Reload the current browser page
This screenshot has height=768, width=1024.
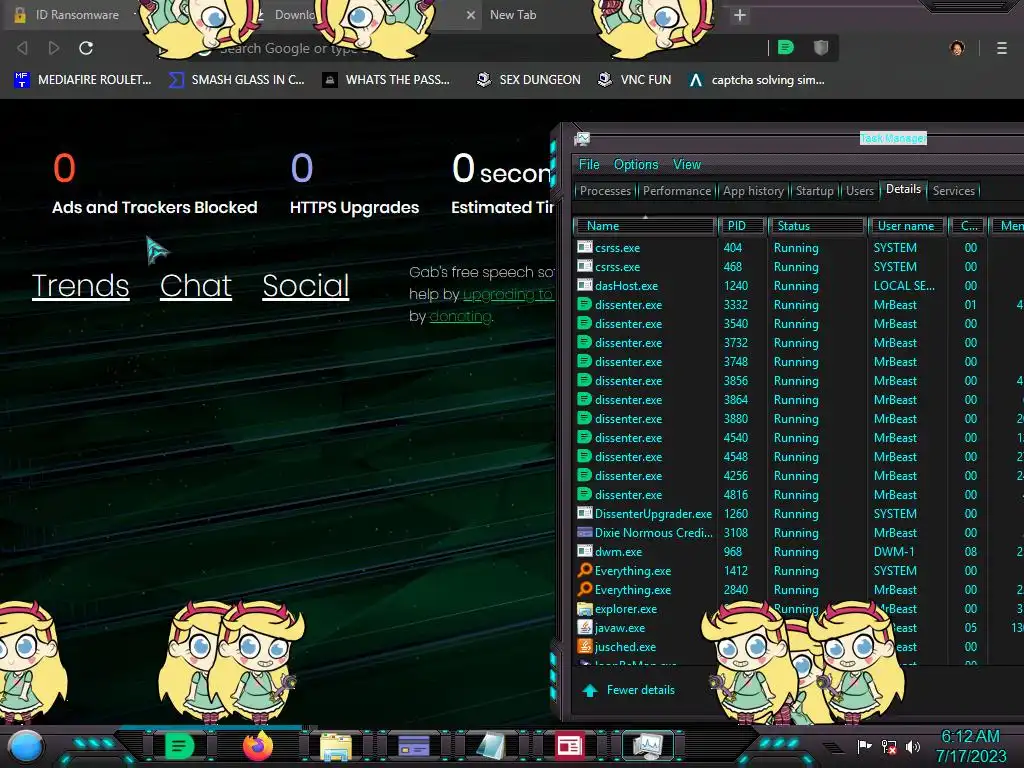[86, 48]
